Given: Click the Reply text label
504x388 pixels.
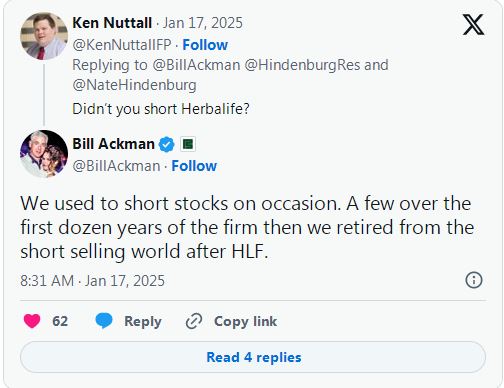Looking at the screenshot, I should point(143,321).
